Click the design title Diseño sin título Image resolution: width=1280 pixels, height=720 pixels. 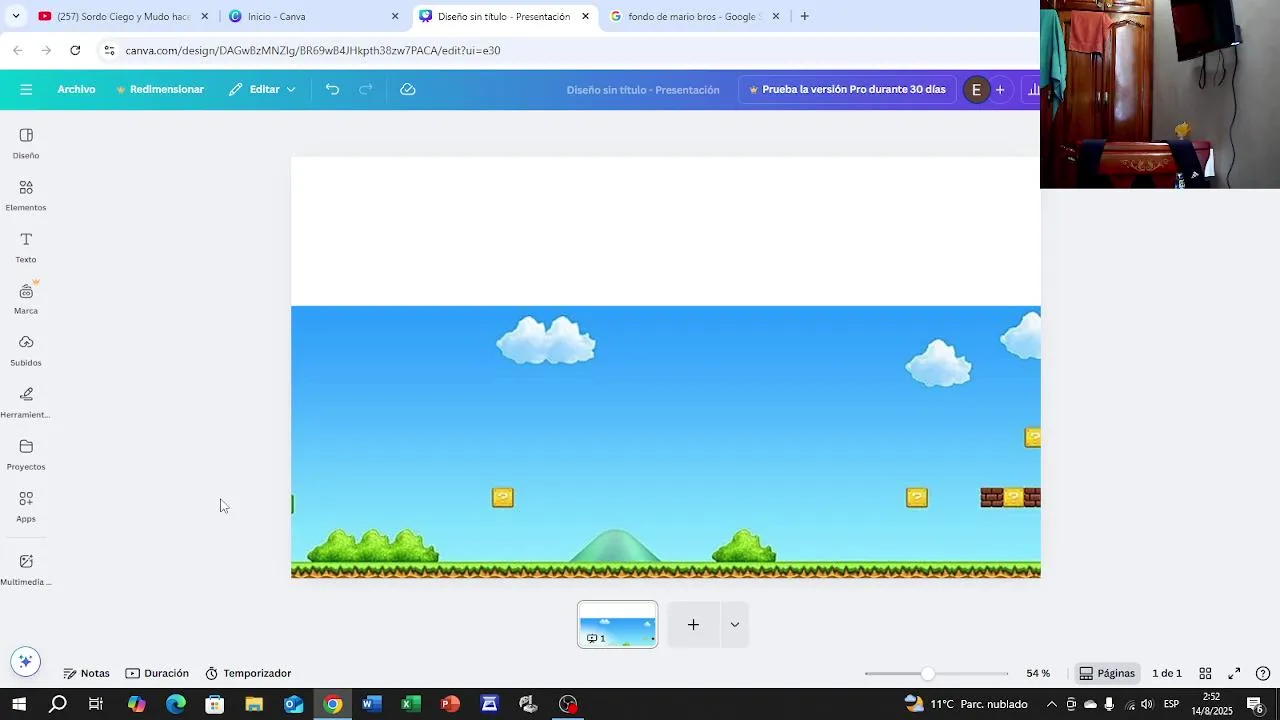(x=643, y=90)
